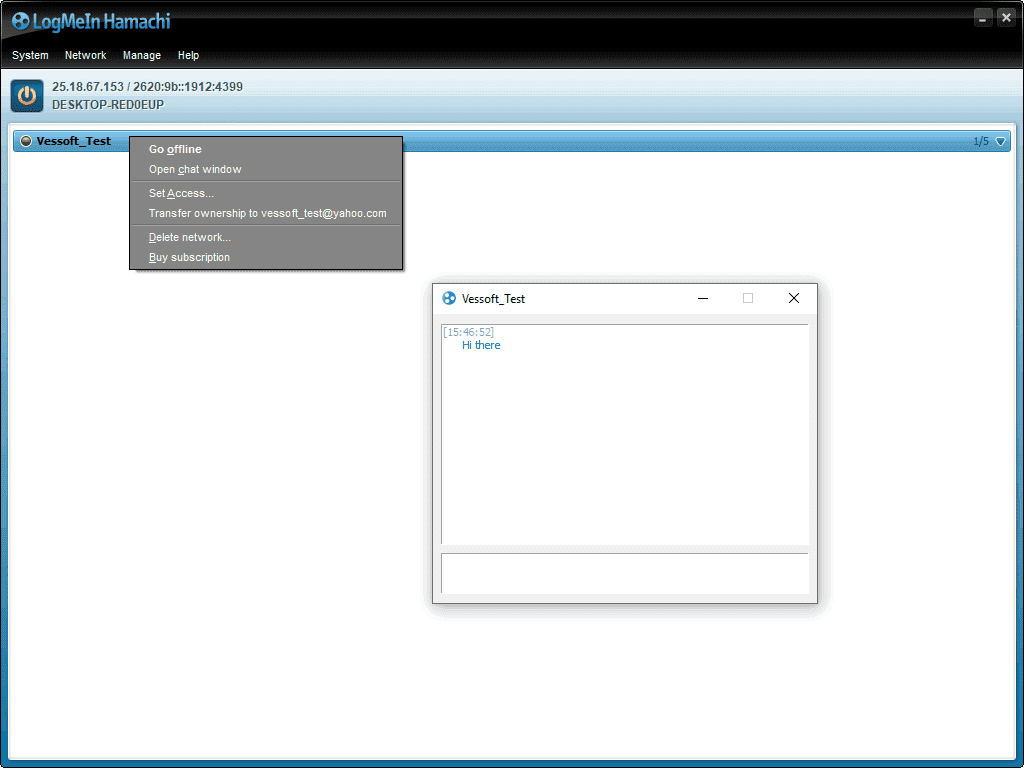Click the Vessoft_Test network status indicator
Viewport: 1024px width, 768px height.
pos(26,141)
